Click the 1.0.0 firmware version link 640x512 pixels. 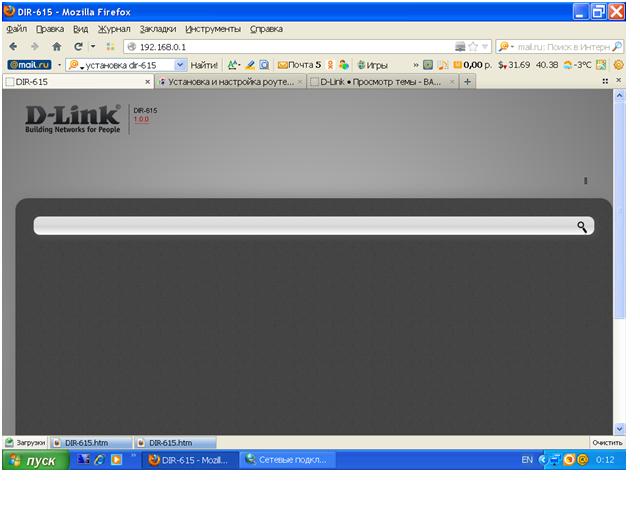[141, 119]
